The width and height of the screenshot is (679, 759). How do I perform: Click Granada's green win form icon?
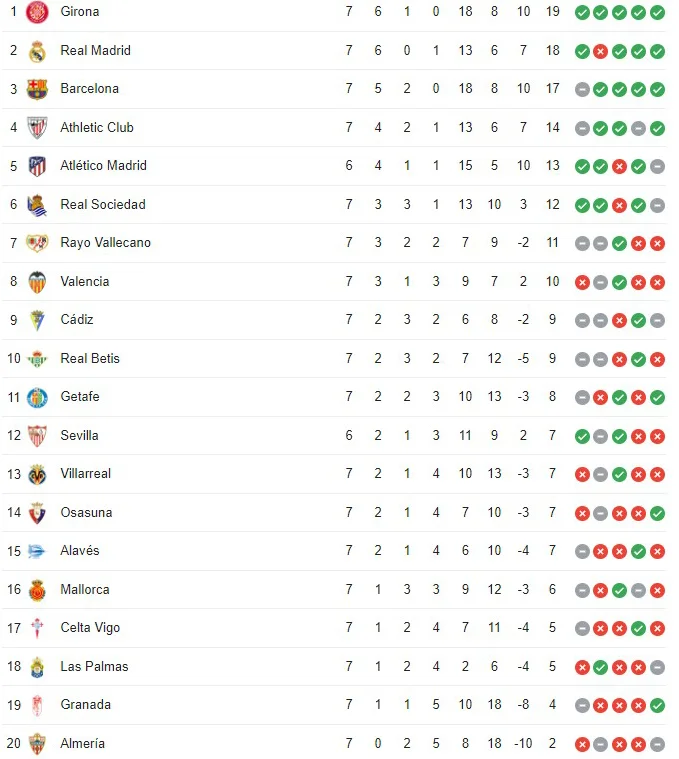657,706
